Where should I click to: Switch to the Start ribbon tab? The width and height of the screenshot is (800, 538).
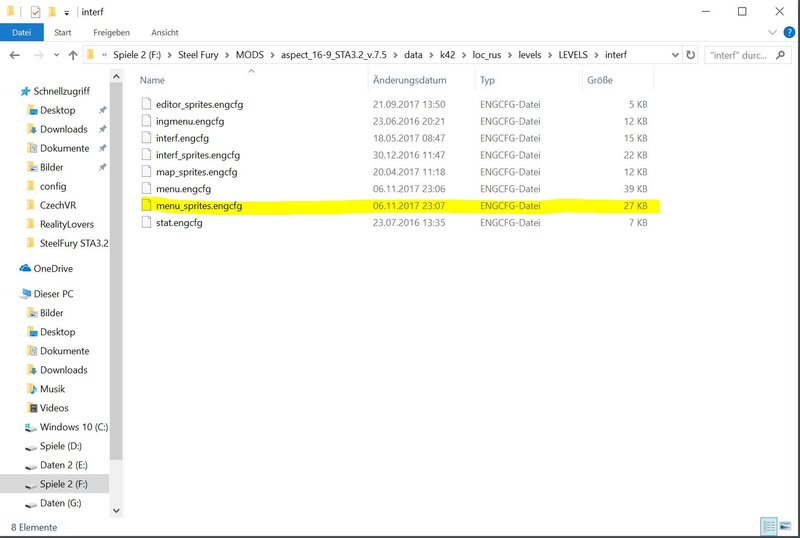[63, 32]
